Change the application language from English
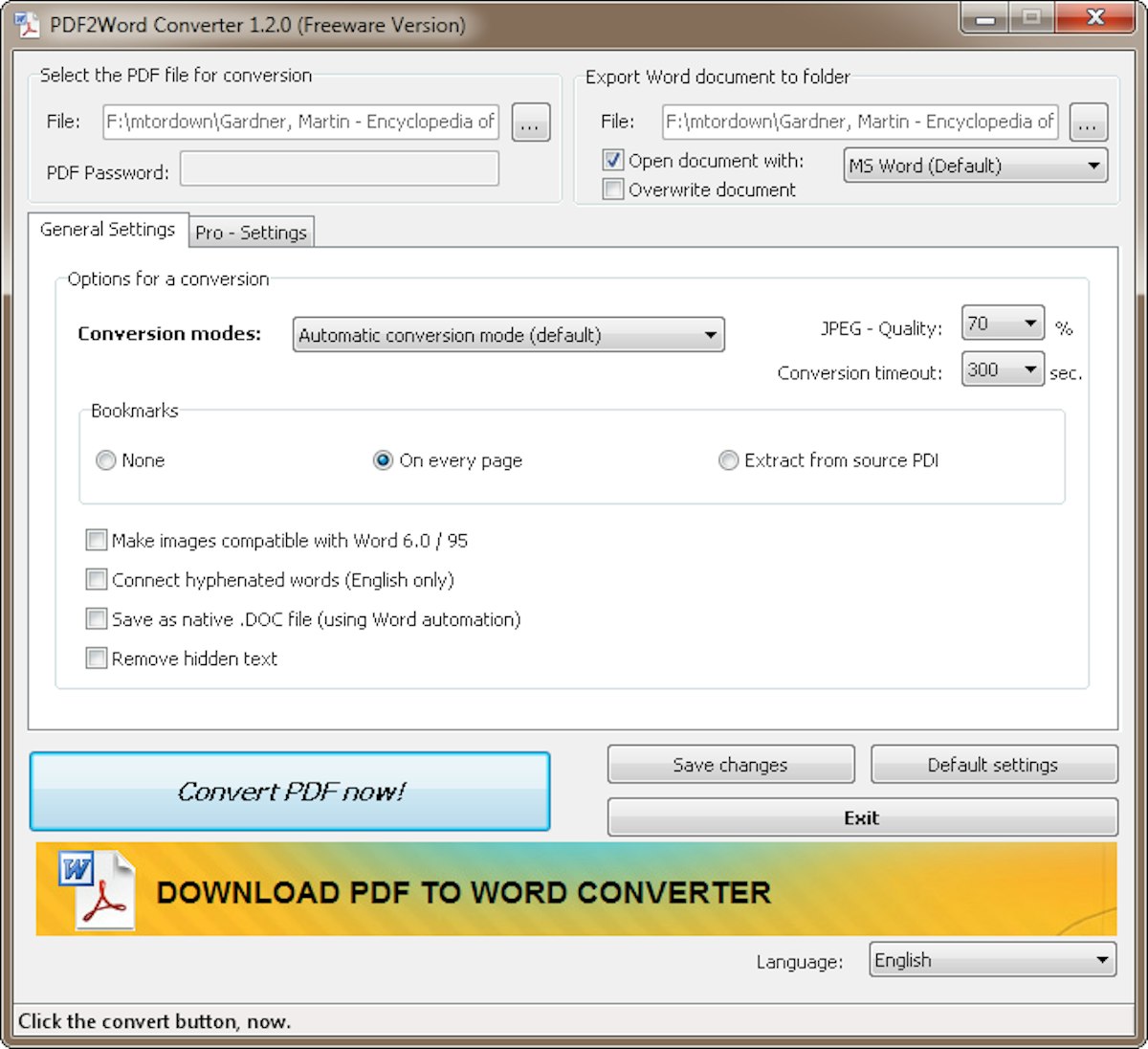 [1100, 959]
